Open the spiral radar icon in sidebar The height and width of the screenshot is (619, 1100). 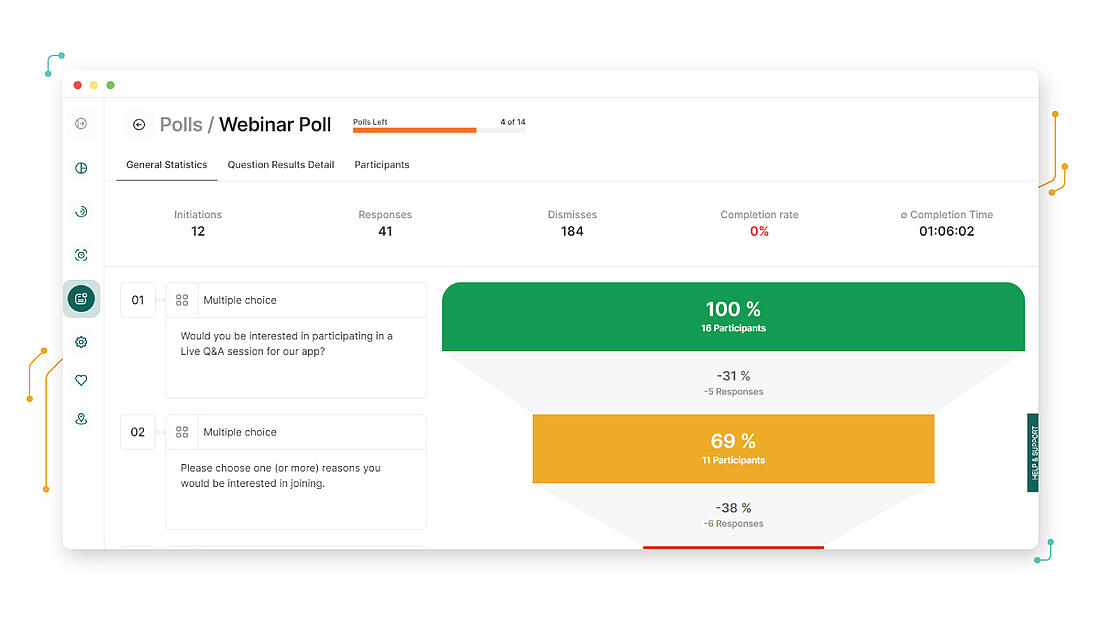[x=81, y=211]
